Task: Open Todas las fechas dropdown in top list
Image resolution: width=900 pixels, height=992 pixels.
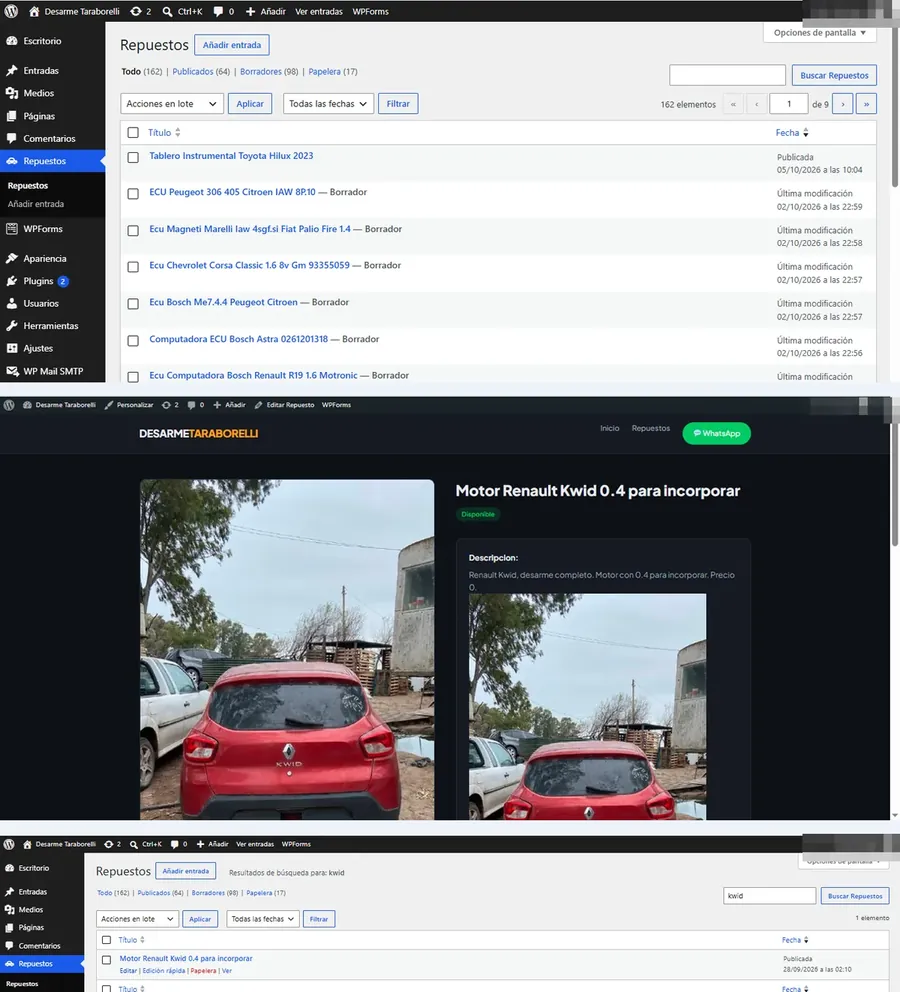Action: (328, 104)
